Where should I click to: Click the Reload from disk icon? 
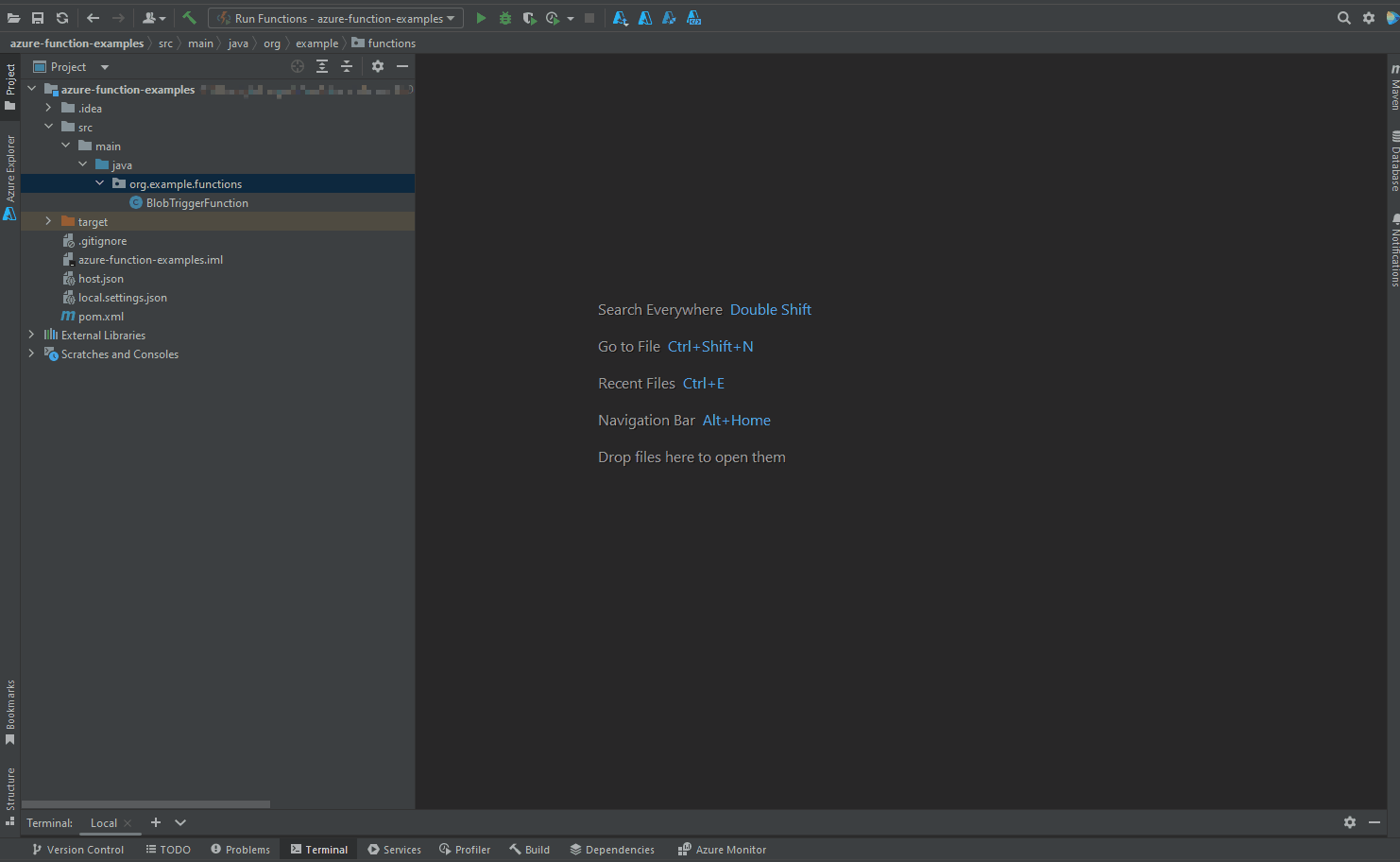tap(62, 18)
